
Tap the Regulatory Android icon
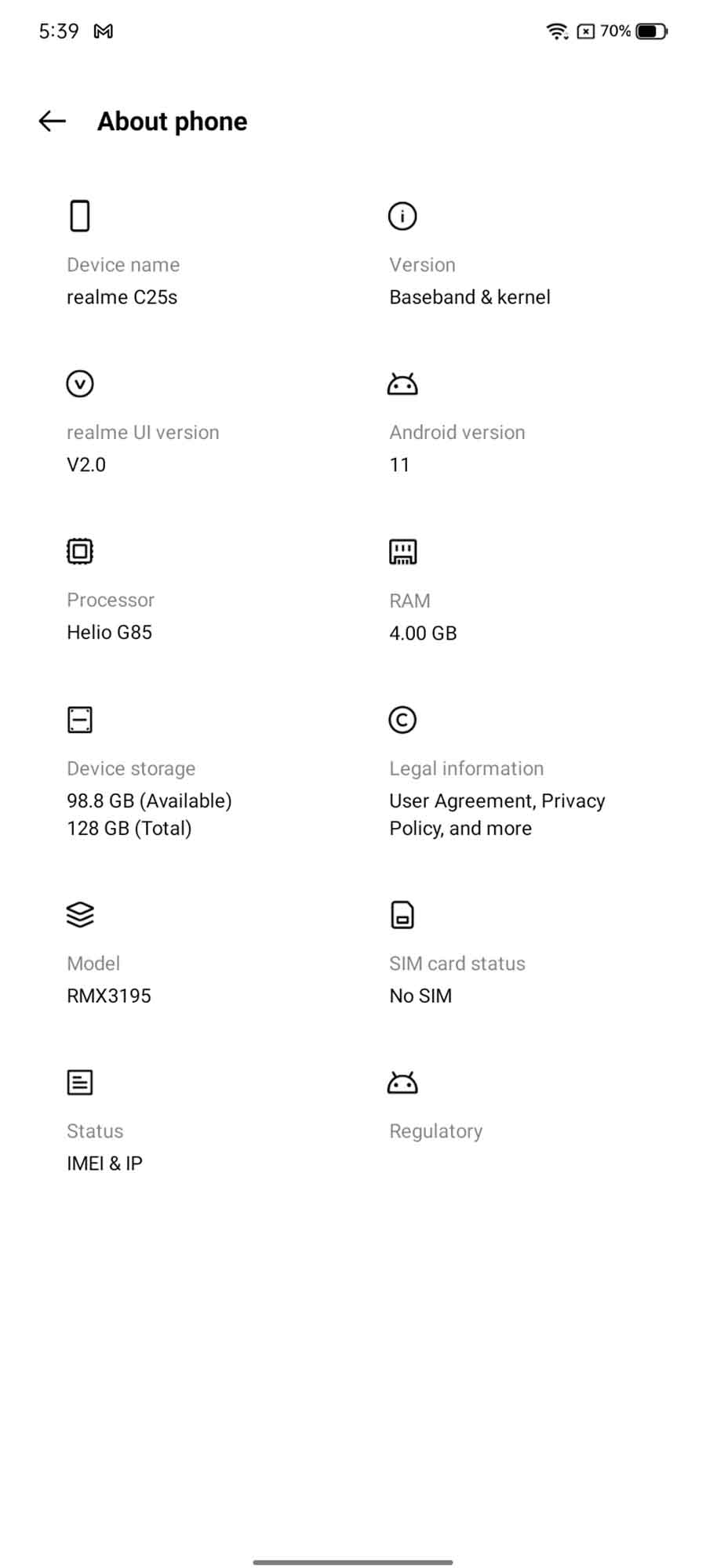click(402, 1082)
